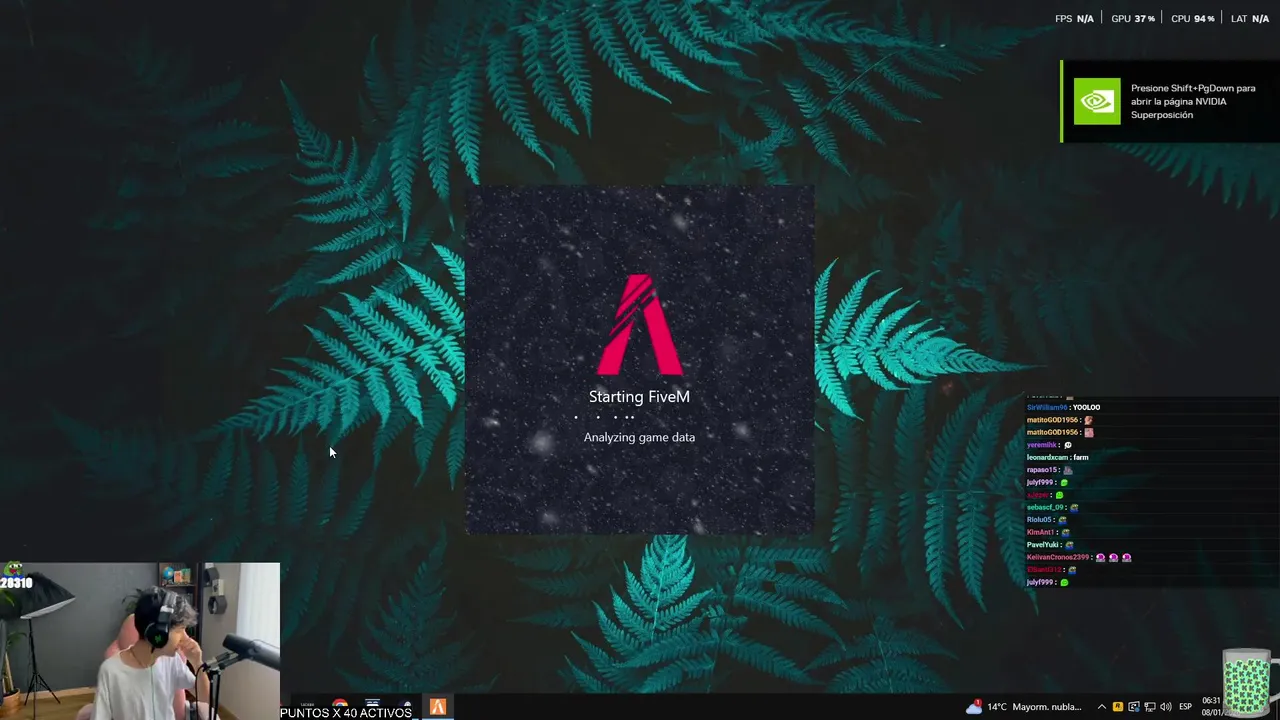Image resolution: width=1280 pixels, height=720 pixels.
Task: Click the Rockstar Games tray icon
Action: (x=1118, y=707)
